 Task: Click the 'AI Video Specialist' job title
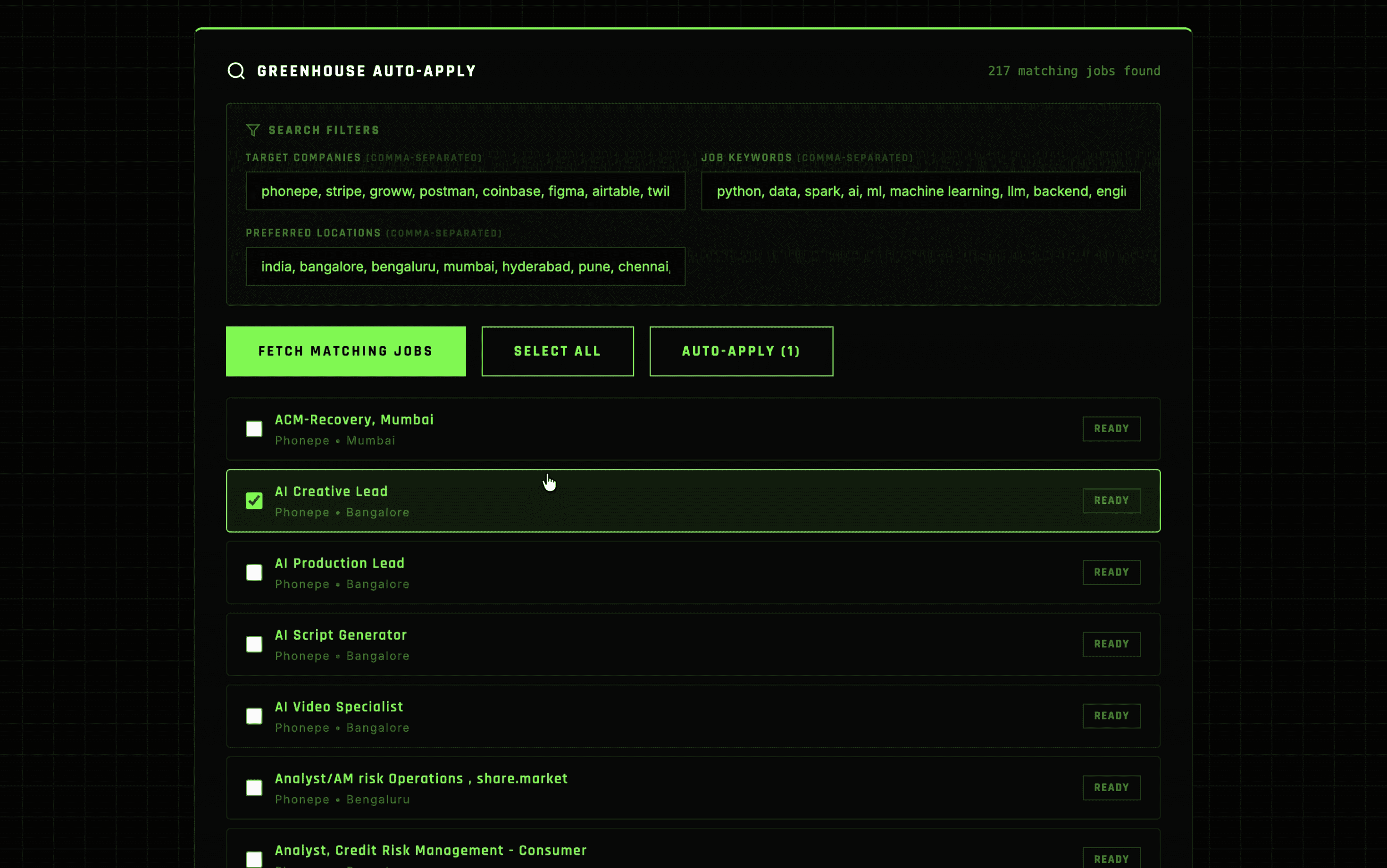(339, 707)
